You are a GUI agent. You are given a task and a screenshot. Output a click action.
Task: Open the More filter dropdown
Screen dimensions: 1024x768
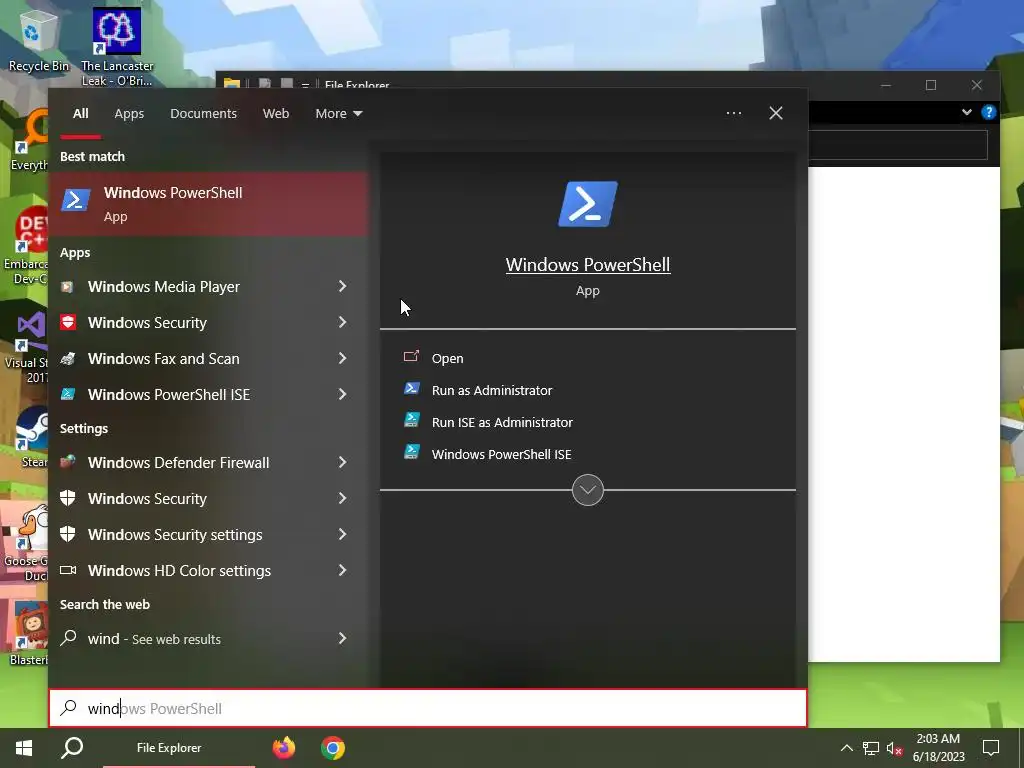tap(338, 114)
